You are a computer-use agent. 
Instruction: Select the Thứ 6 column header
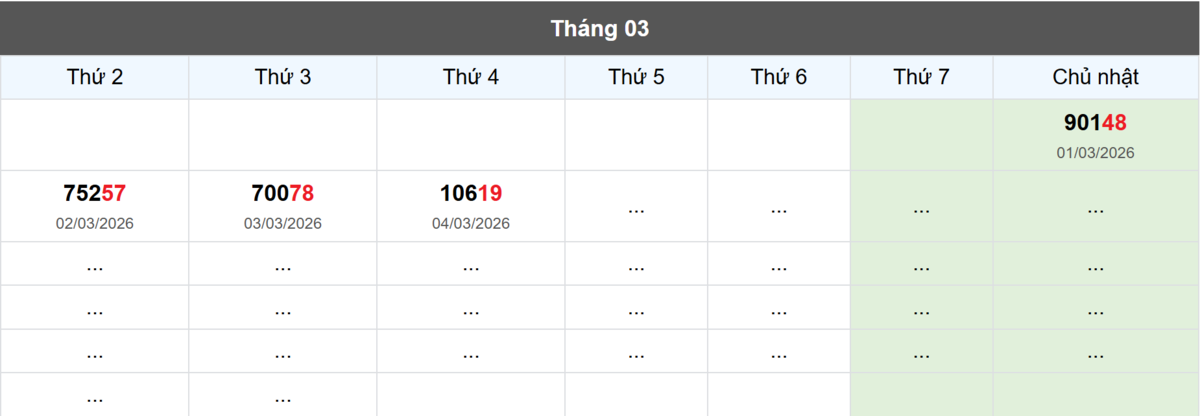click(779, 77)
